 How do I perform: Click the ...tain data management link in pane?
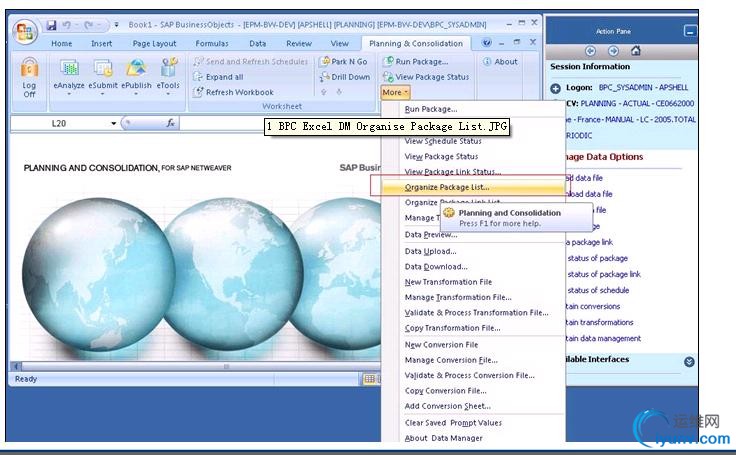click(x=603, y=338)
